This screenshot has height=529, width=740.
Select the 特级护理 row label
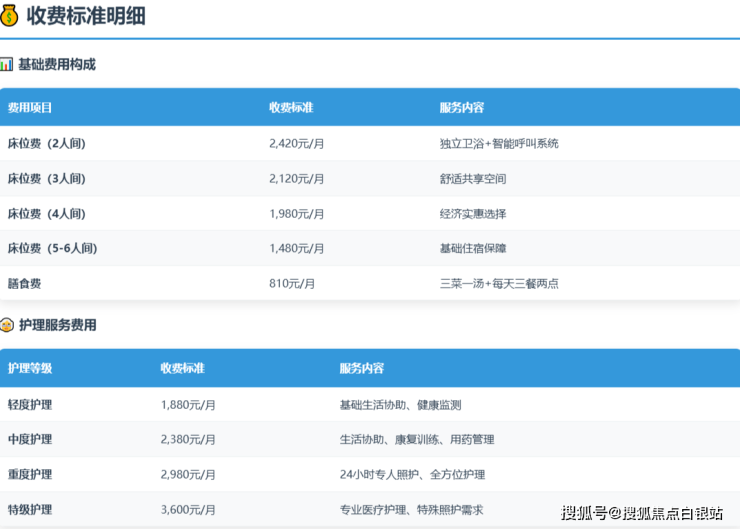[30, 509]
